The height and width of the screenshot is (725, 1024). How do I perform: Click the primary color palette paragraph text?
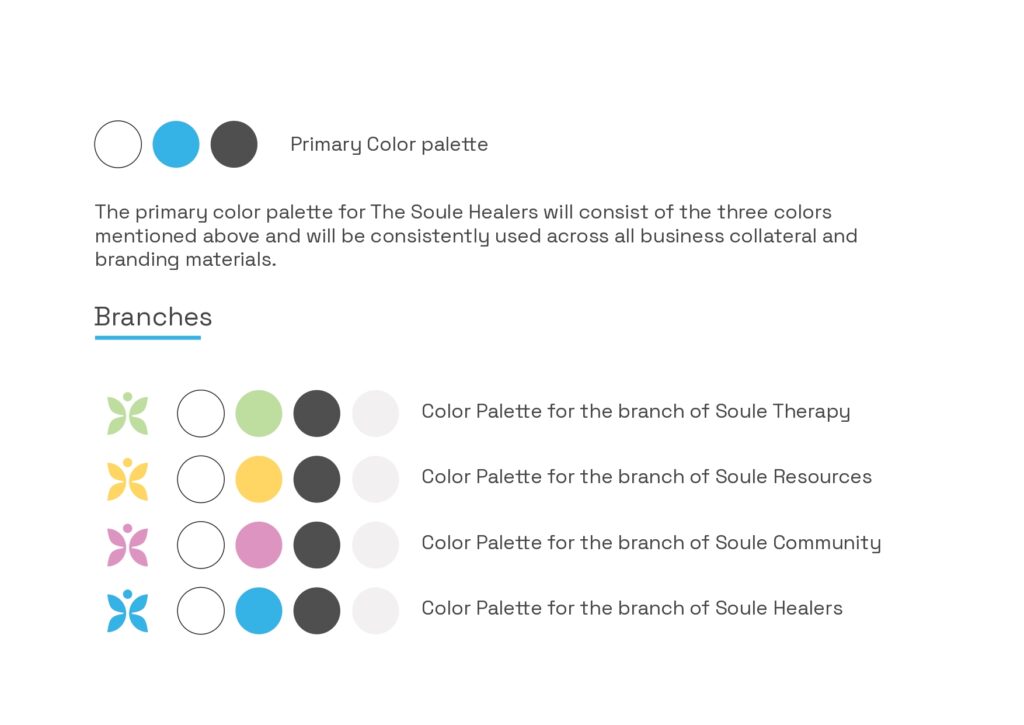pyautogui.click(x=476, y=236)
